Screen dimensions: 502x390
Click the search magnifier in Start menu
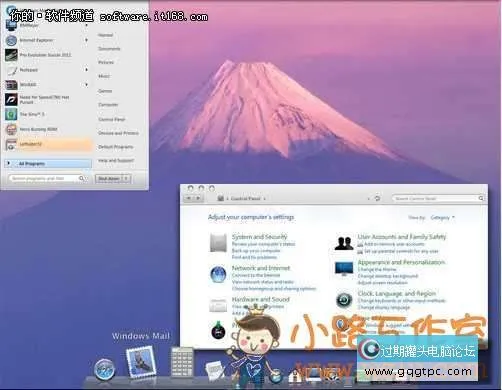coord(81,179)
